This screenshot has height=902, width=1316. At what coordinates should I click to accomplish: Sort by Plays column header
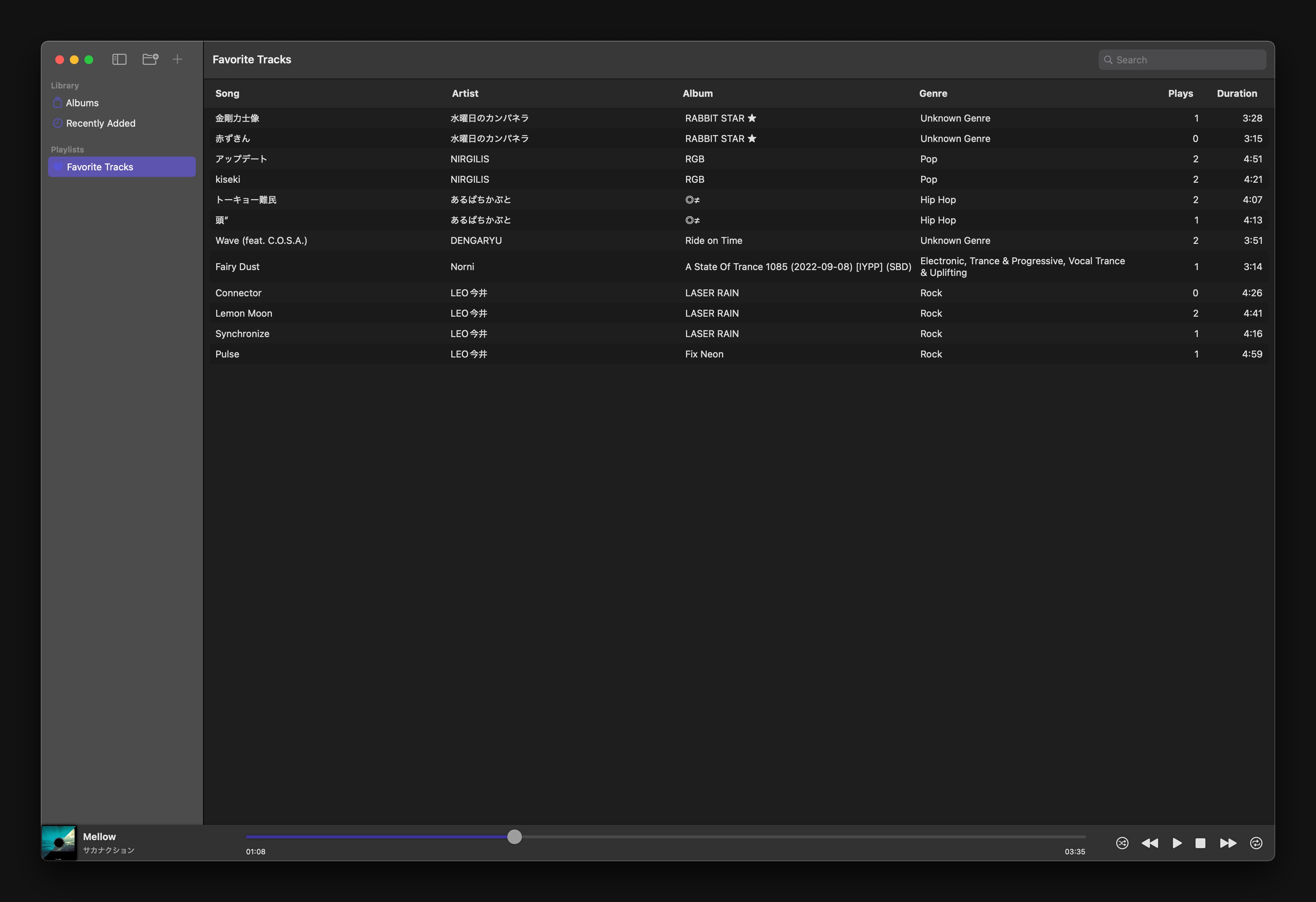(x=1180, y=94)
